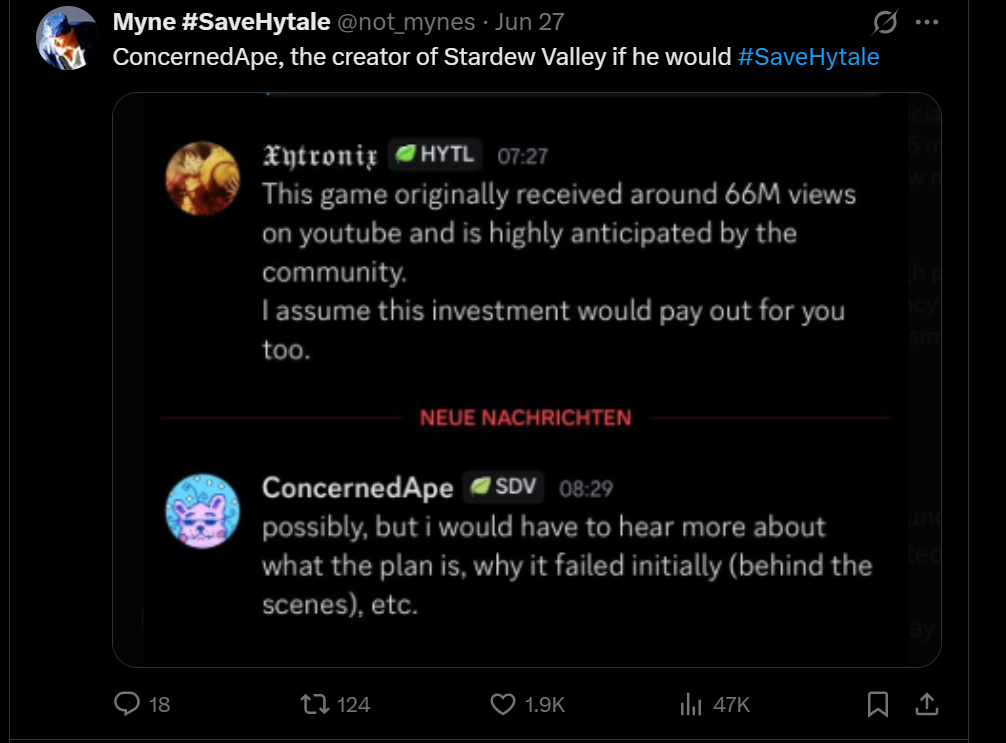
Task: Click the green HYTL server tag badge
Action: coord(435,154)
